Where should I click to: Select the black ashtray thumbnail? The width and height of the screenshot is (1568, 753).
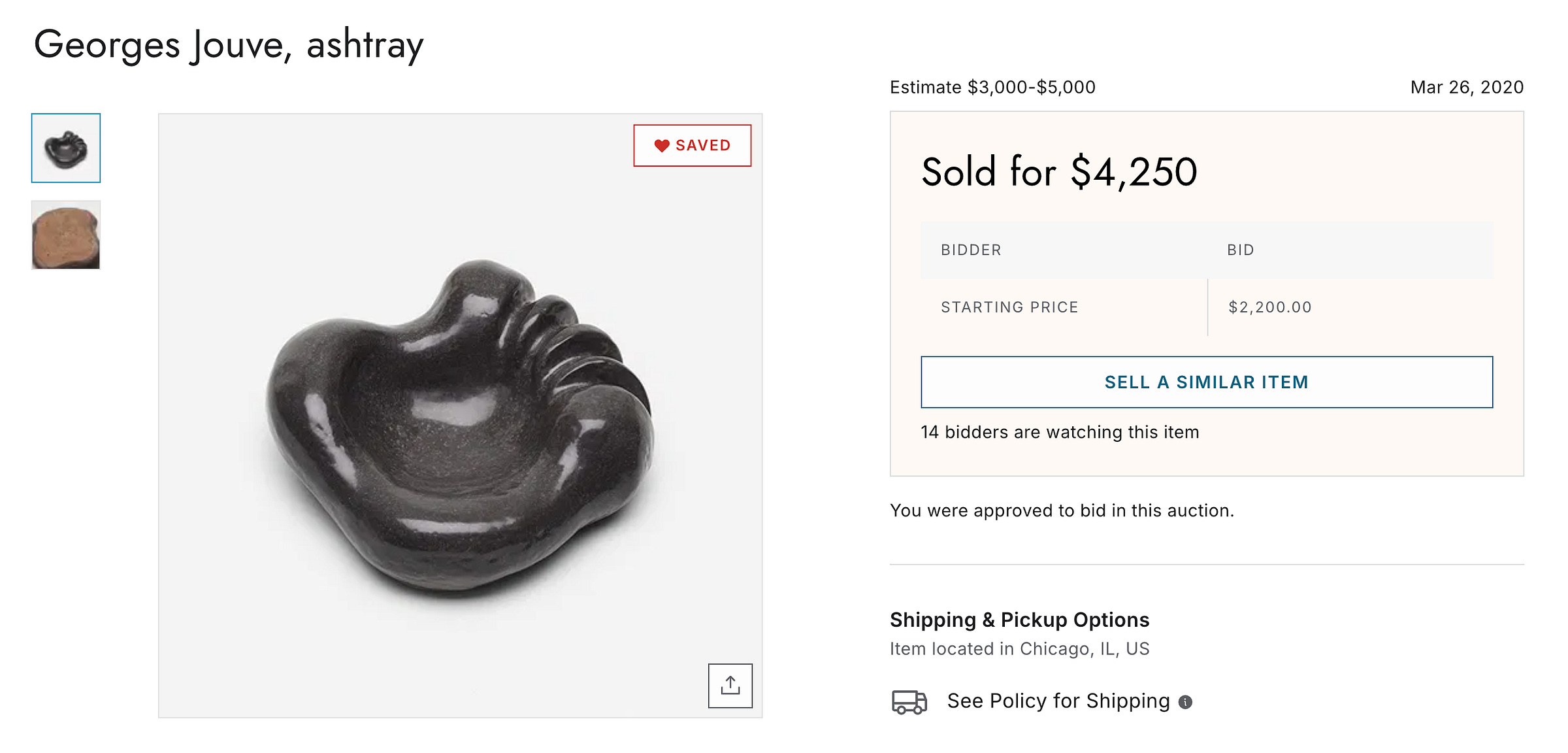(x=66, y=148)
